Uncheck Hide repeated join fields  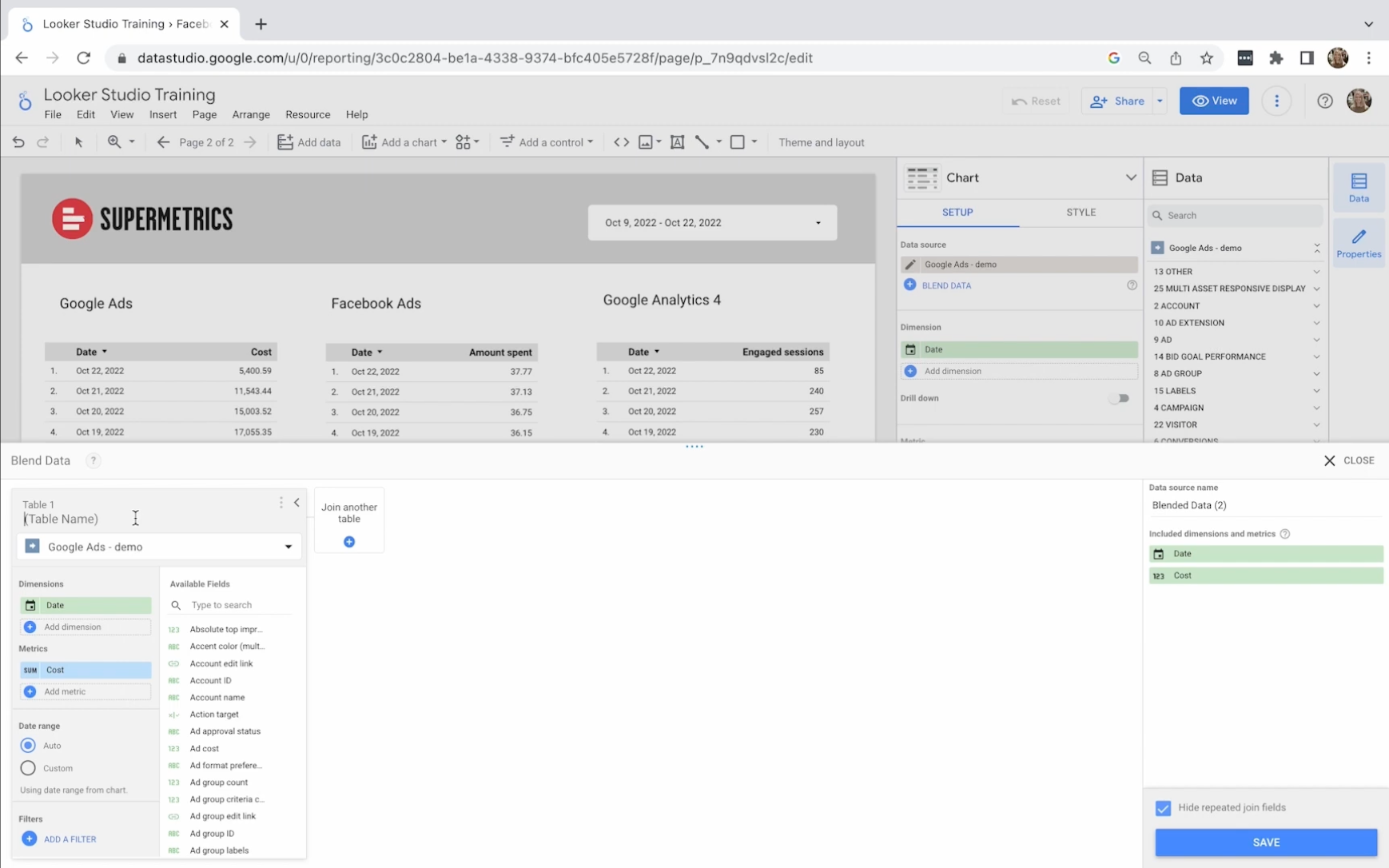tap(1163, 808)
